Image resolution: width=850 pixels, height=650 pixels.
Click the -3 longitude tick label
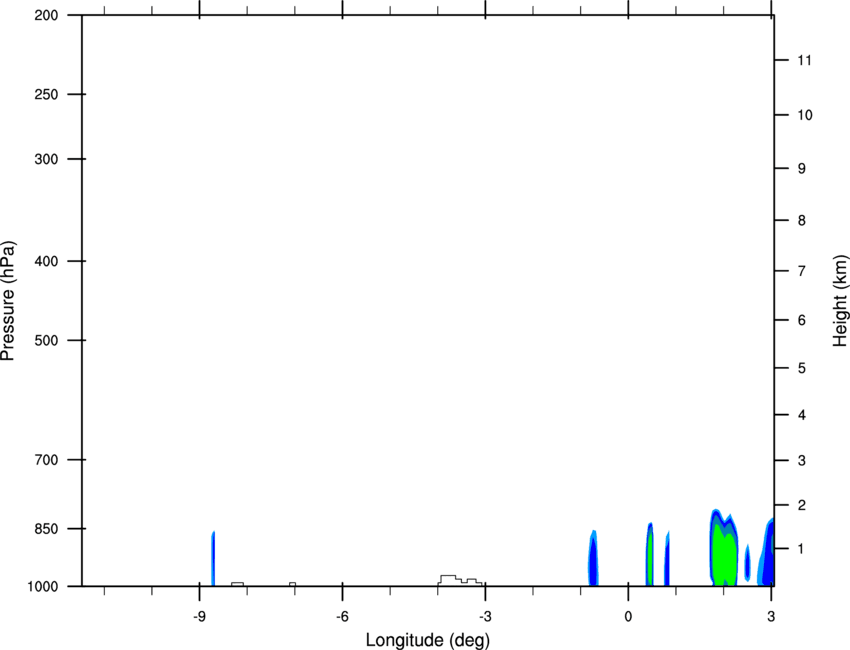click(x=485, y=616)
